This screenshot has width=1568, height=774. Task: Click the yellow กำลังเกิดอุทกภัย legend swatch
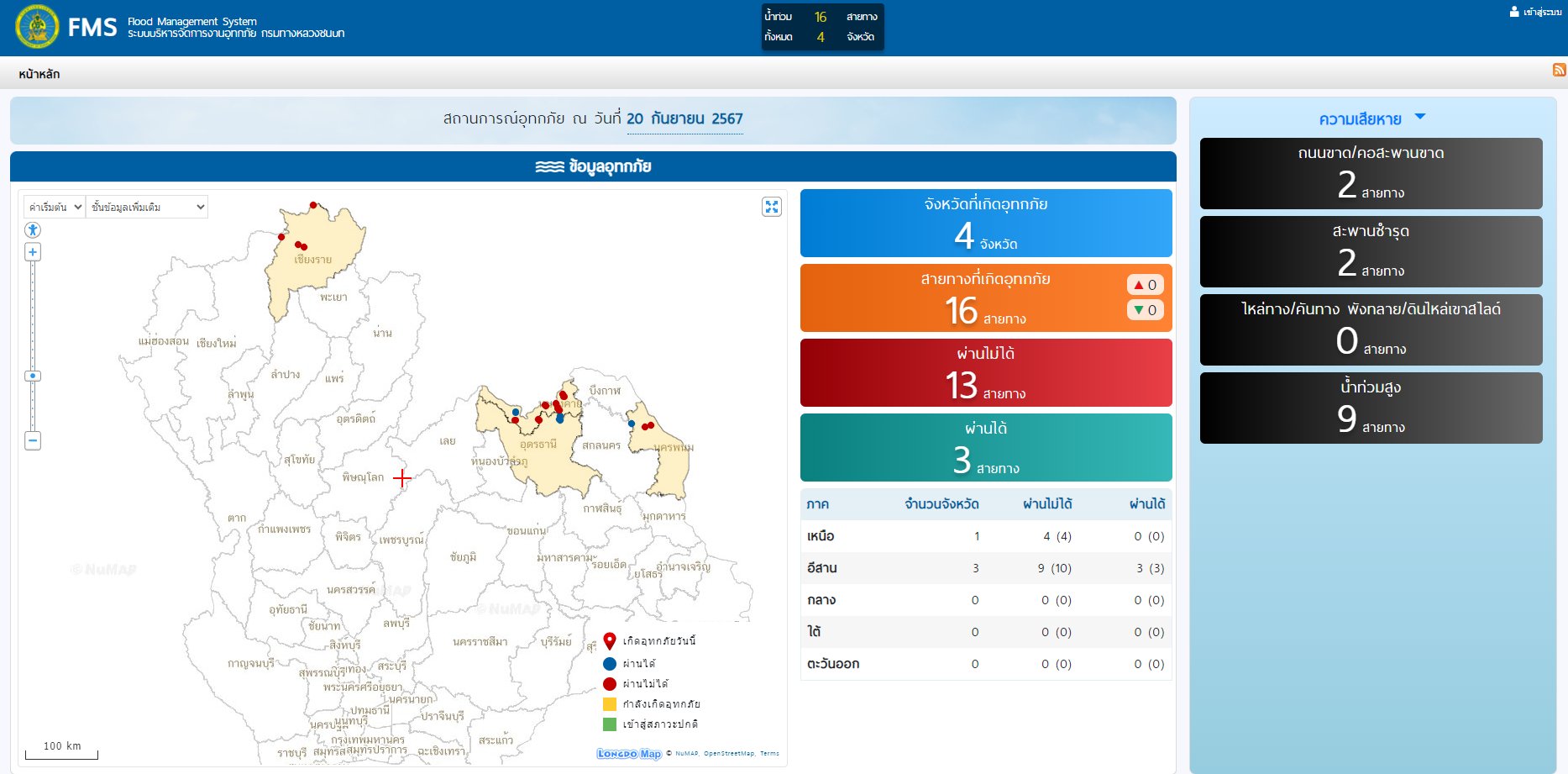pos(610,704)
